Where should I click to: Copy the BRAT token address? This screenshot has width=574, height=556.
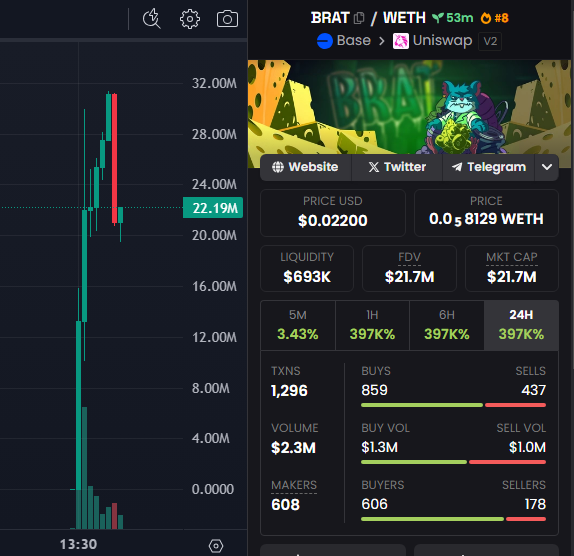pos(359,18)
